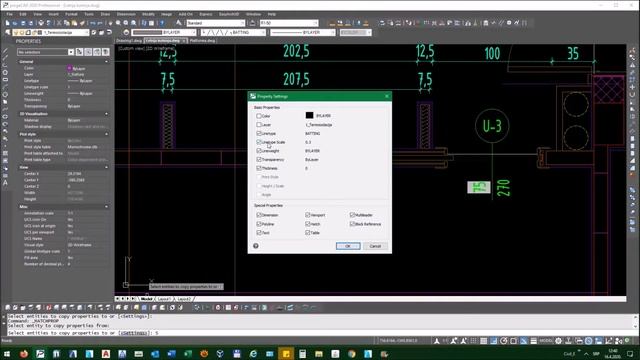The image size is (640, 360).
Task: Click the last icon in Properties panel header
Action: [x=106, y=52]
